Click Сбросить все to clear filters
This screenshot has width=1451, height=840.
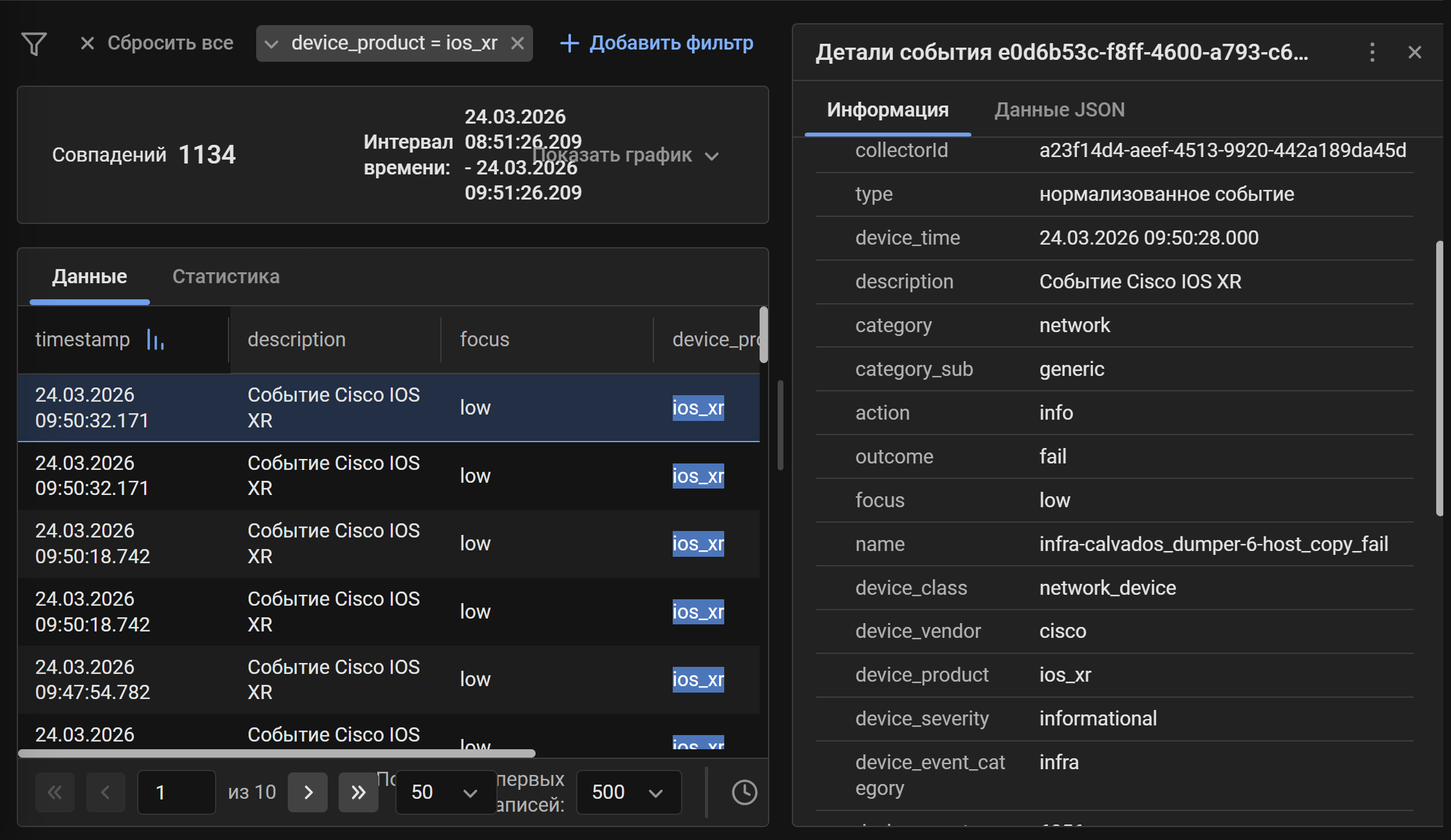171,43
